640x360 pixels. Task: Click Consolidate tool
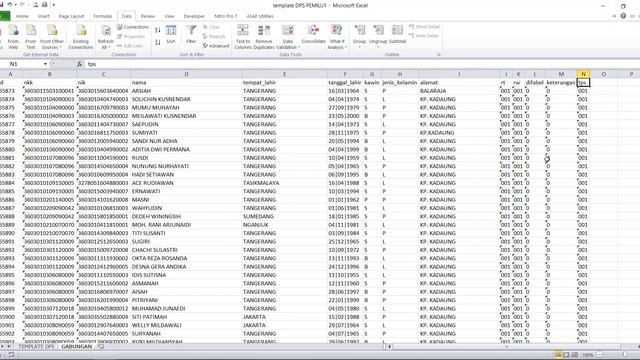[x=313, y=35]
